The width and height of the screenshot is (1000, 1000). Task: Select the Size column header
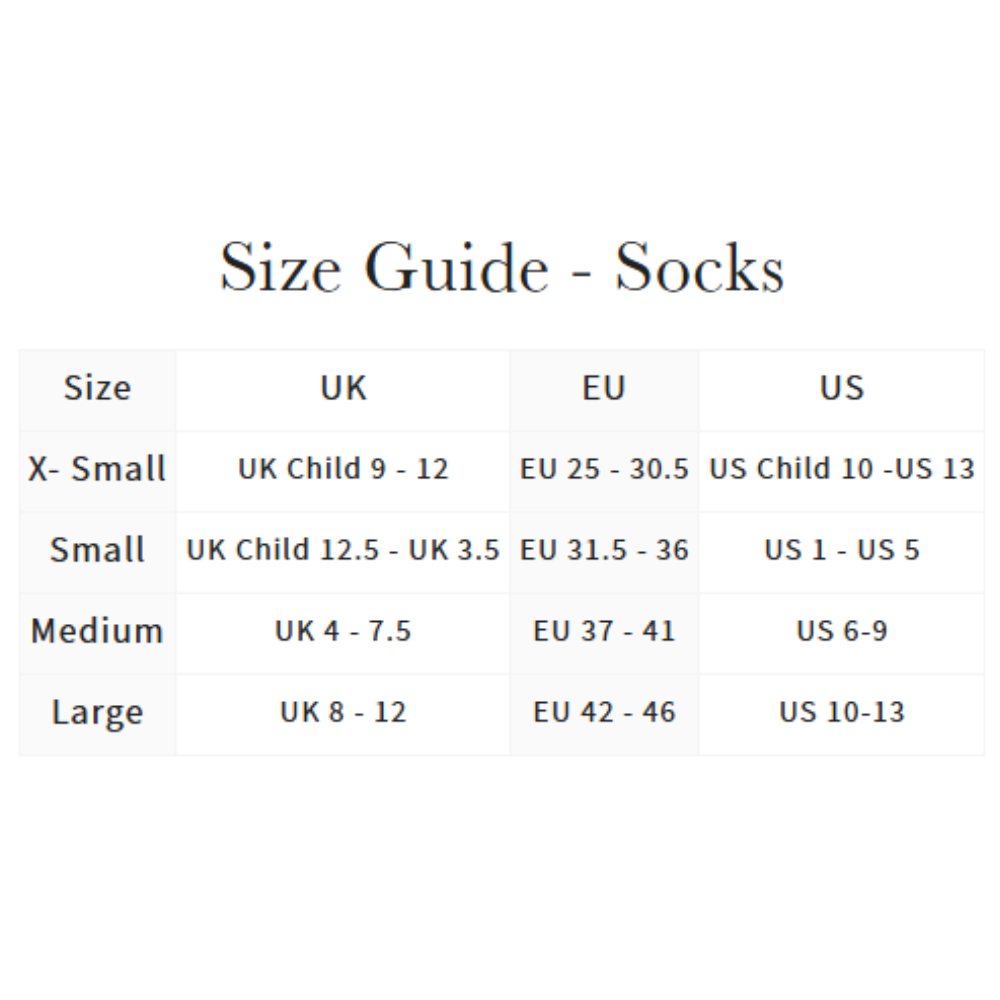97,388
